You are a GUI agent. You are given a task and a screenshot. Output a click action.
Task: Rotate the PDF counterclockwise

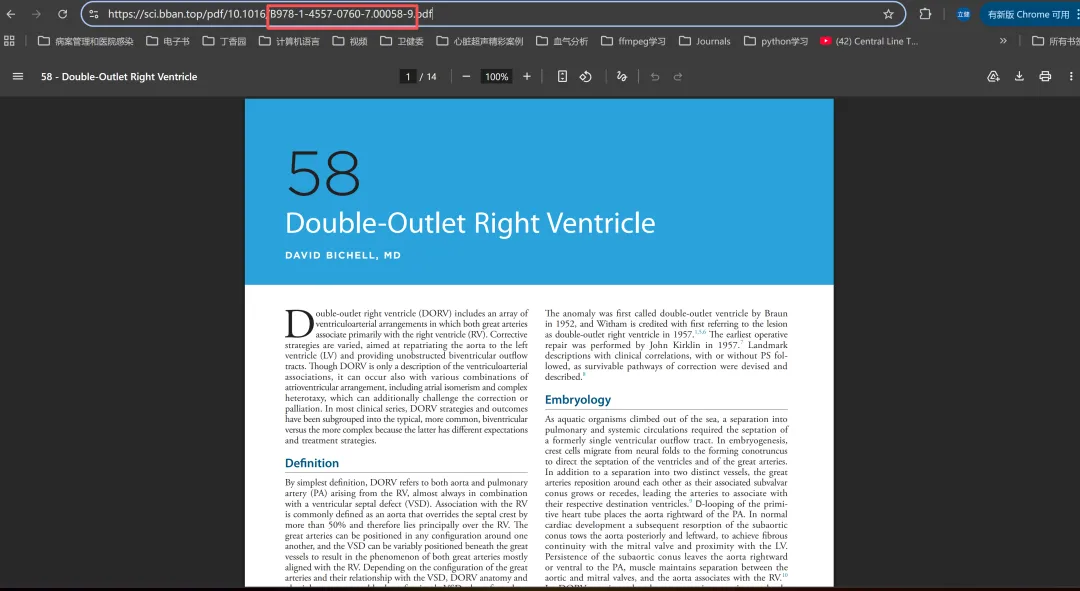pyautogui.click(x=585, y=76)
